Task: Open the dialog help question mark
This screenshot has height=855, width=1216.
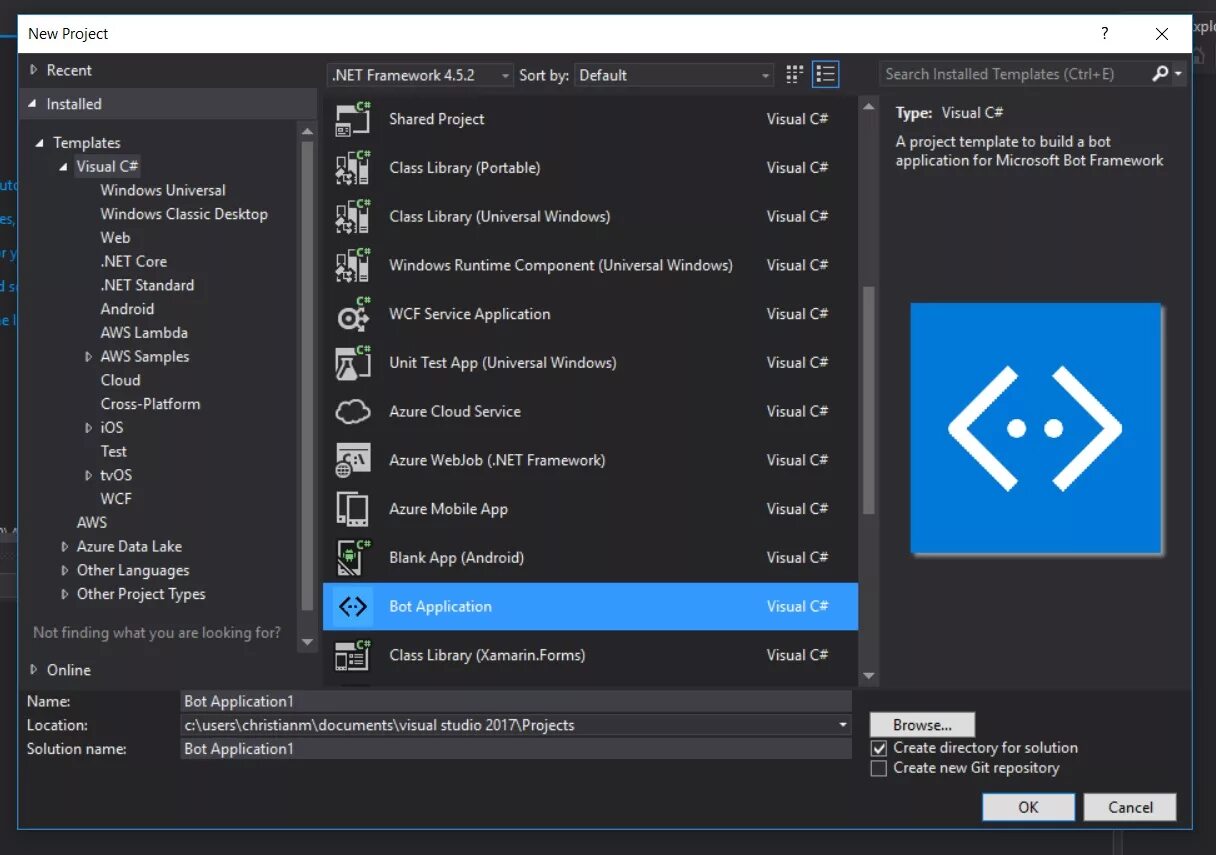Action: 1104,33
